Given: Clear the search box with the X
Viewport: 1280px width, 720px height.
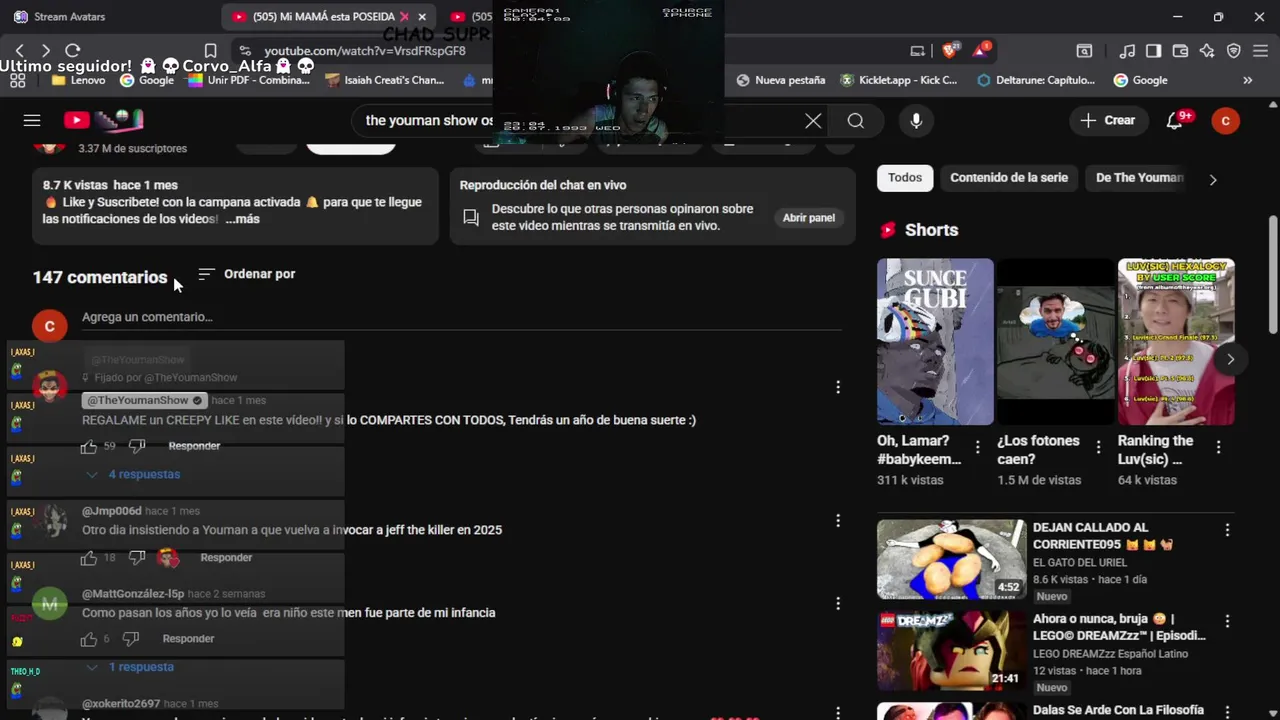Looking at the screenshot, I should point(813,120).
